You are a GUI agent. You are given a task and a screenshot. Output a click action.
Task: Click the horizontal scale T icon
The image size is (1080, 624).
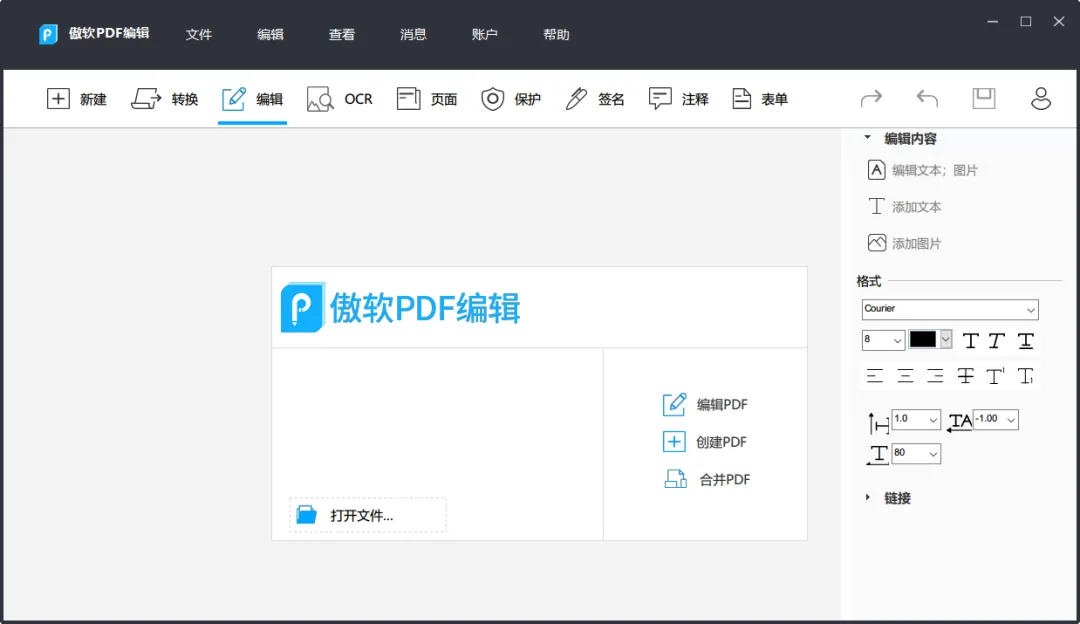878,455
